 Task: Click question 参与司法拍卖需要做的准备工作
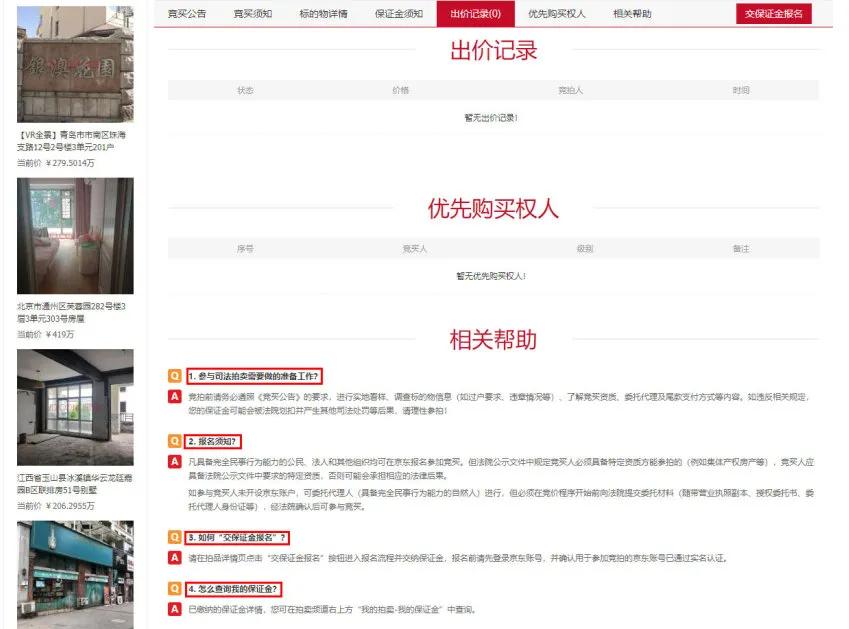pyautogui.click(x=252, y=377)
